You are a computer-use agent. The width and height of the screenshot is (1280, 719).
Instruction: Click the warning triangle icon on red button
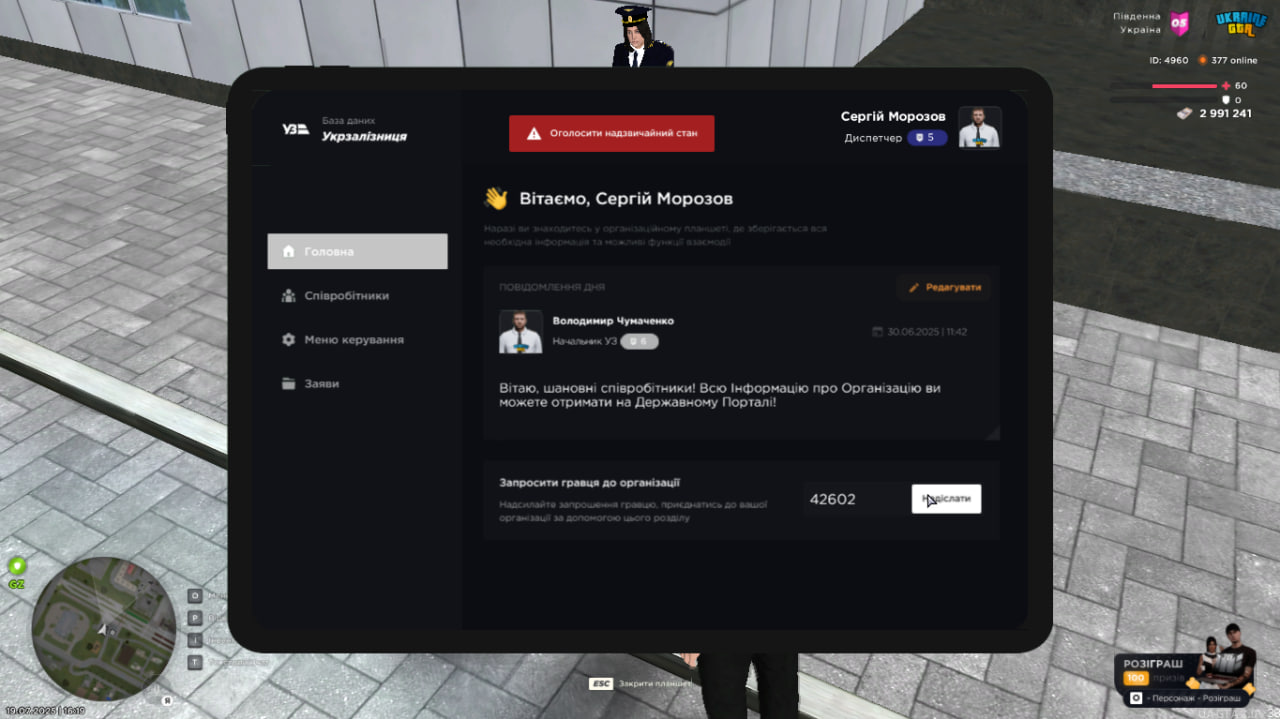(x=534, y=133)
